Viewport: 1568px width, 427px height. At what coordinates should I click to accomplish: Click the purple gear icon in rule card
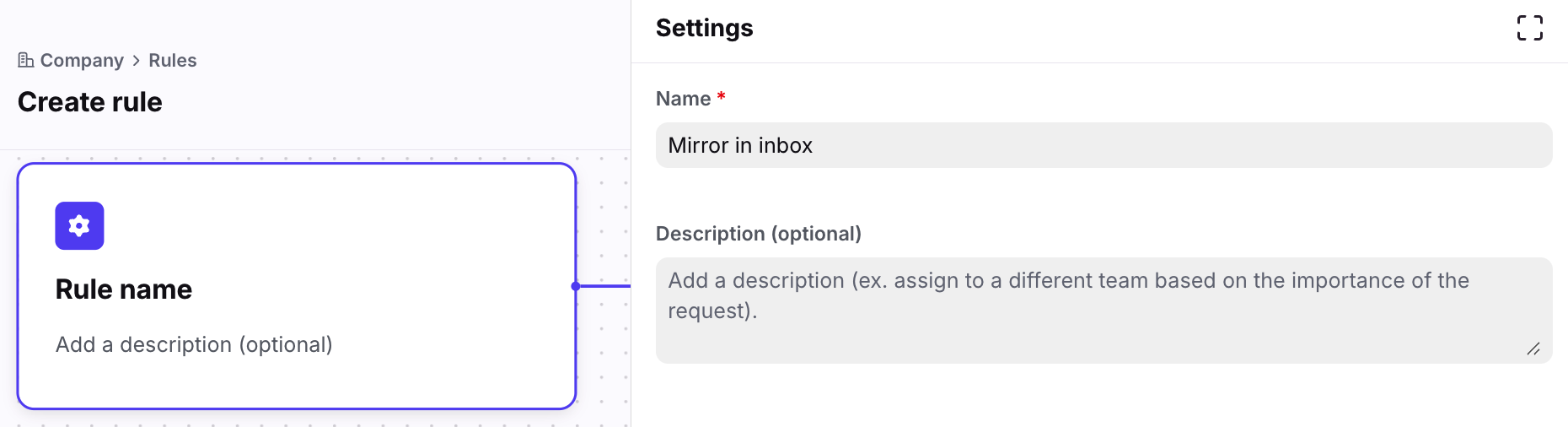click(x=79, y=226)
